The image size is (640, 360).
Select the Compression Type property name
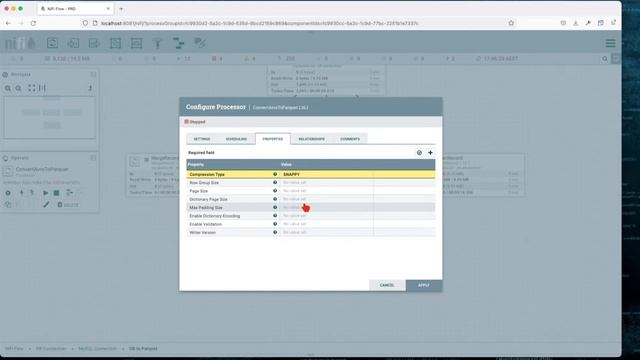pos(207,174)
